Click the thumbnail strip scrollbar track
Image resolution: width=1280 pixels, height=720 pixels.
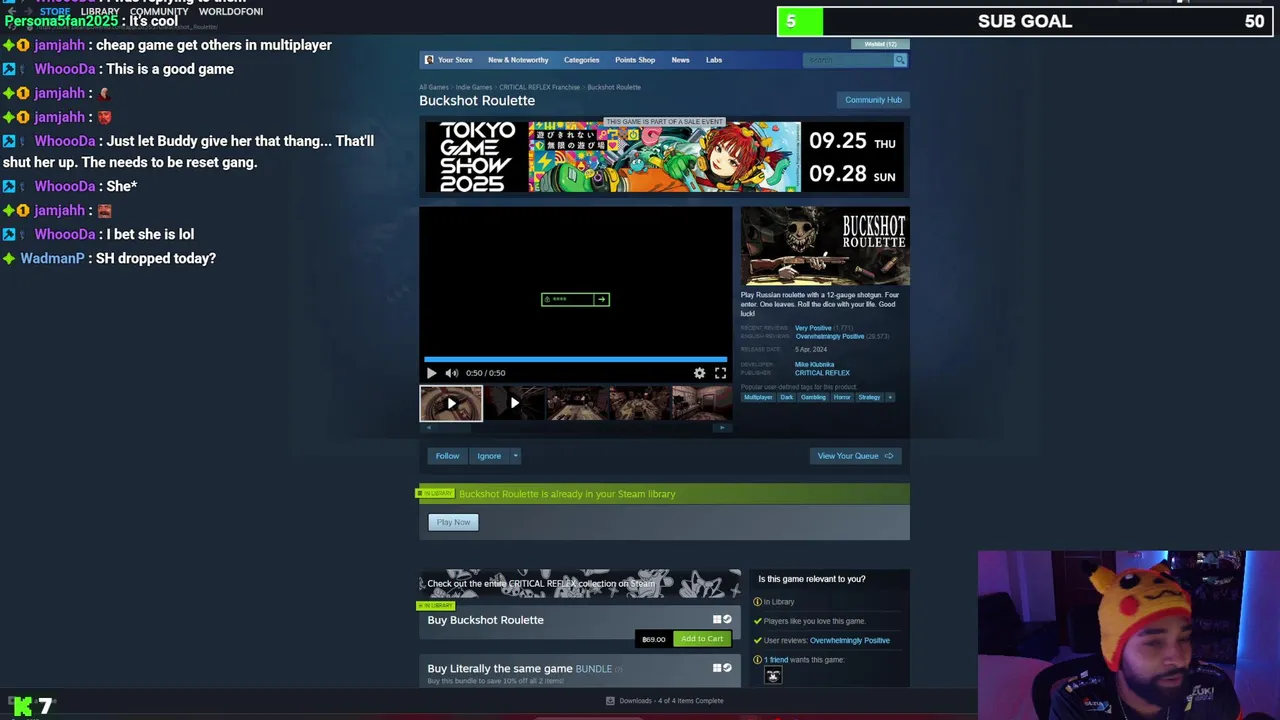(575, 427)
